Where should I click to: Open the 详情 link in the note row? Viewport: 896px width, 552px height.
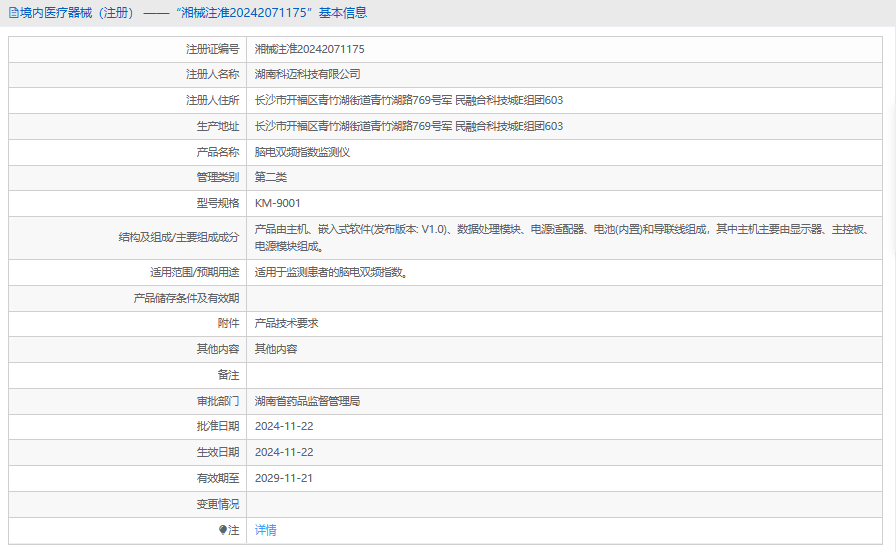pyautogui.click(x=265, y=530)
